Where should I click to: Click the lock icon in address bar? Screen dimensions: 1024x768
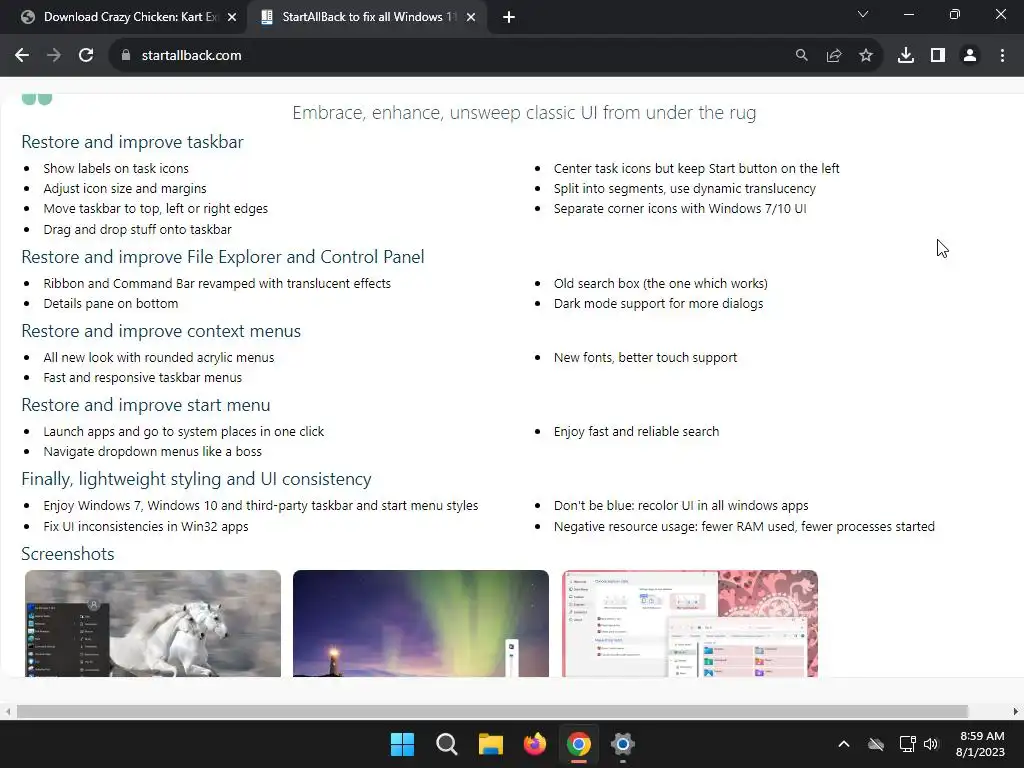coord(126,56)
